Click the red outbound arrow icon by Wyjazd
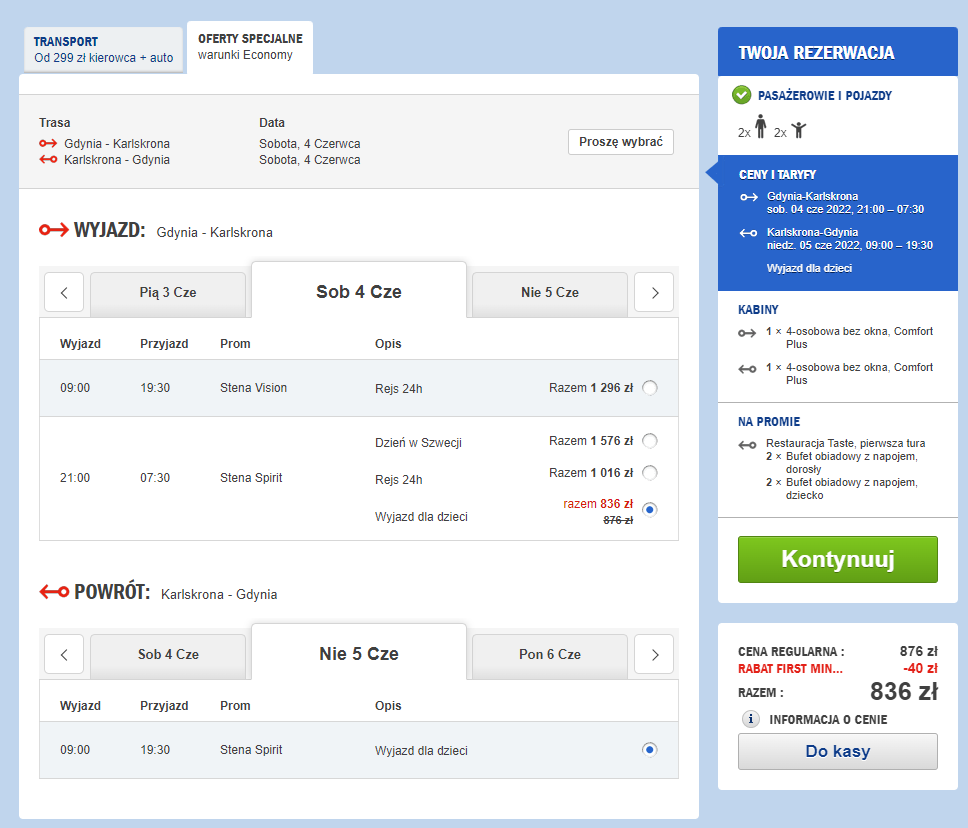Viewport: 968px width, 828px height. (x=53, y=231)
